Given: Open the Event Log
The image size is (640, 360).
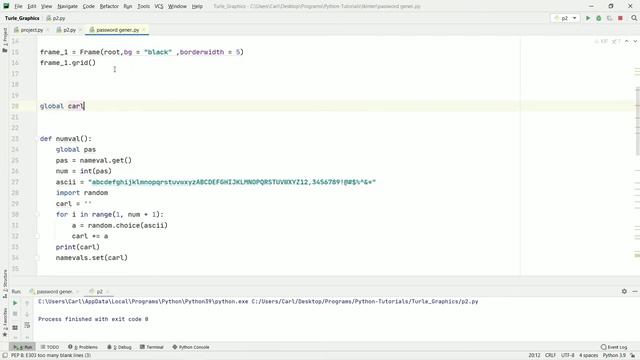Looking at the screenshot, I should 614,347.
